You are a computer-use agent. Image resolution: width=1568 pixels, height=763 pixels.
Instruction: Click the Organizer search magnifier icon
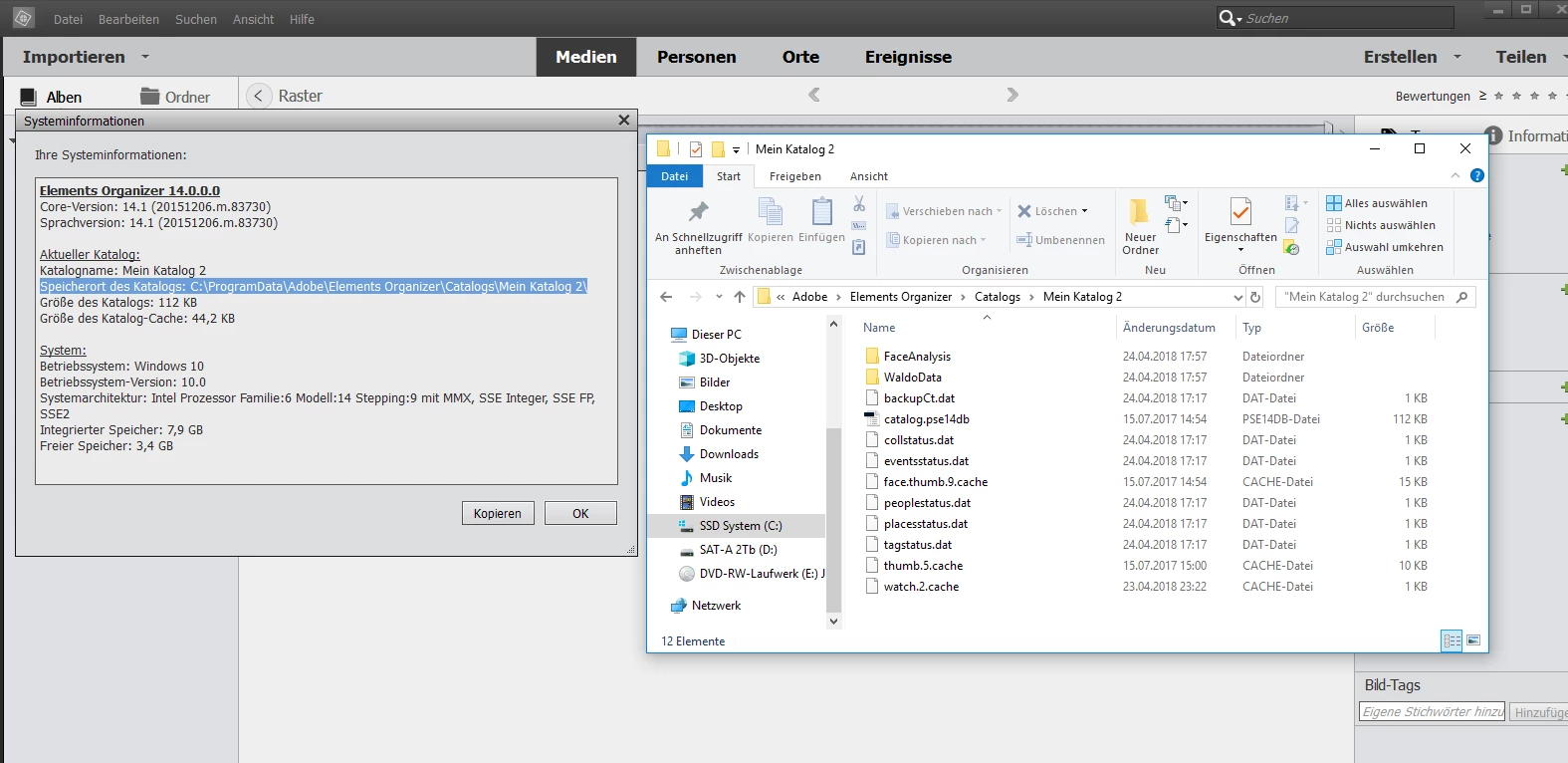point(1228,18)
